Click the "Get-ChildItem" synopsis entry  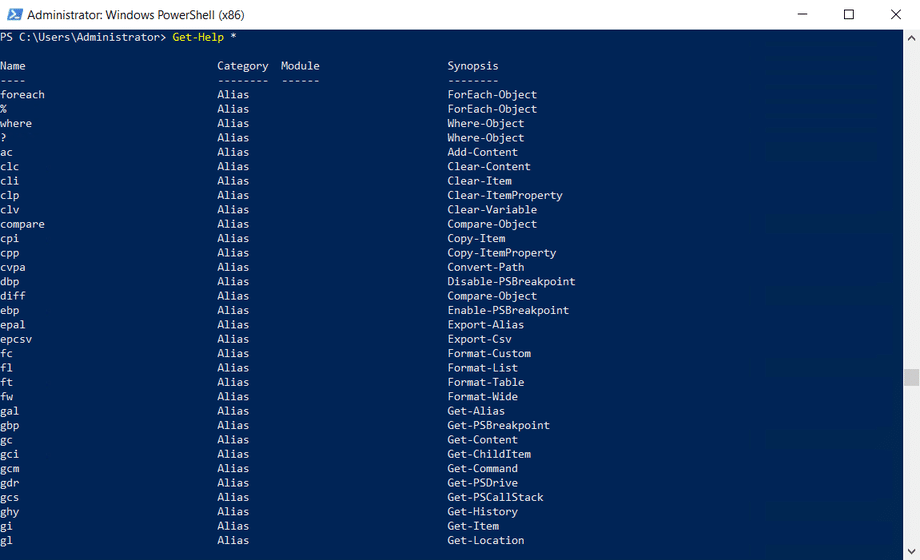(489, 454)
